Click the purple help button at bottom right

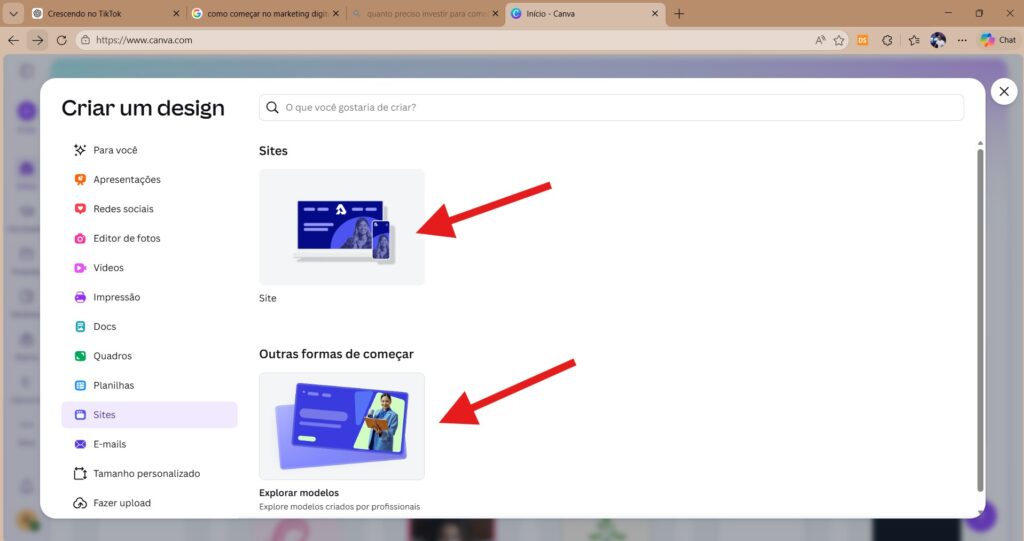tap(981, 516)
